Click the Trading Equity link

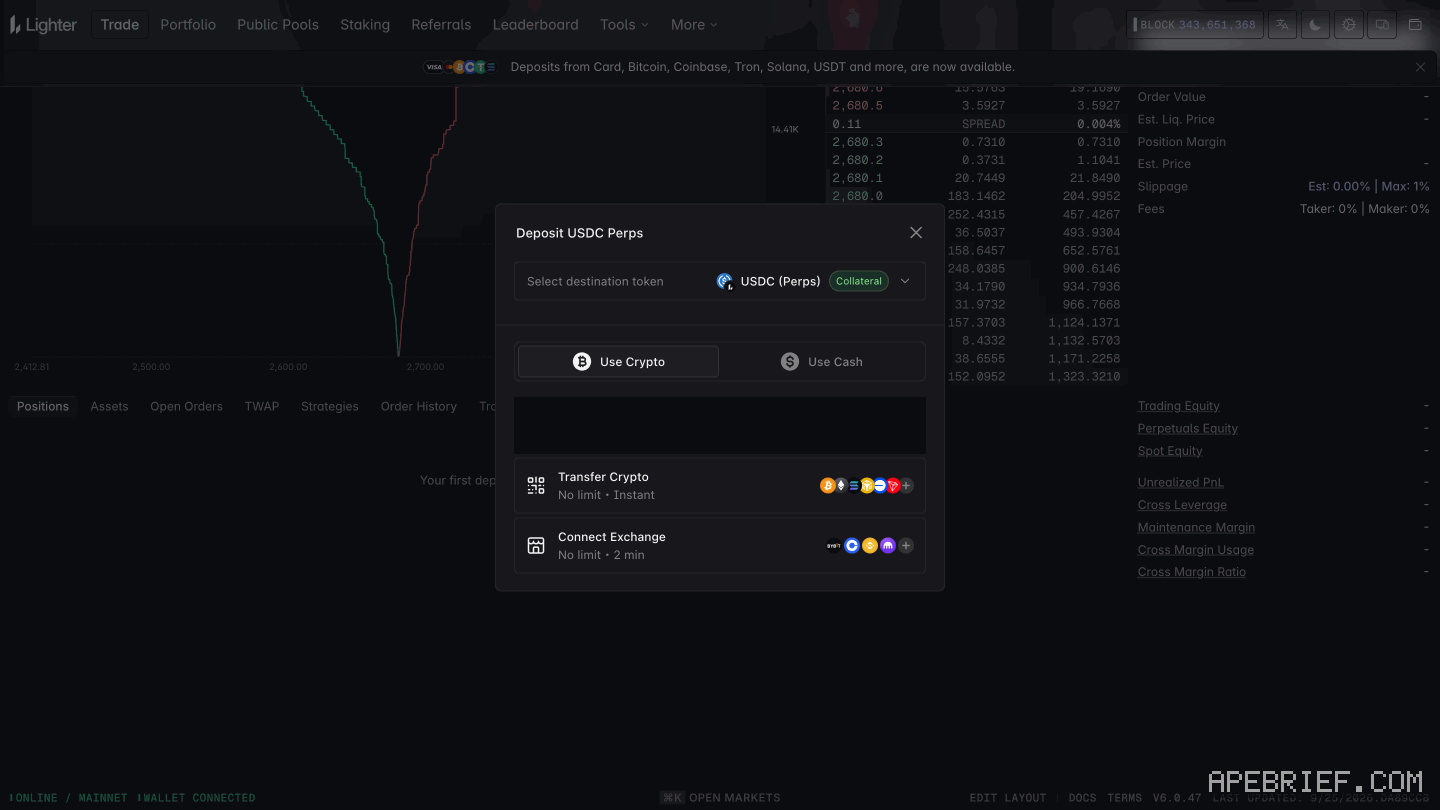click(1179, 406)
